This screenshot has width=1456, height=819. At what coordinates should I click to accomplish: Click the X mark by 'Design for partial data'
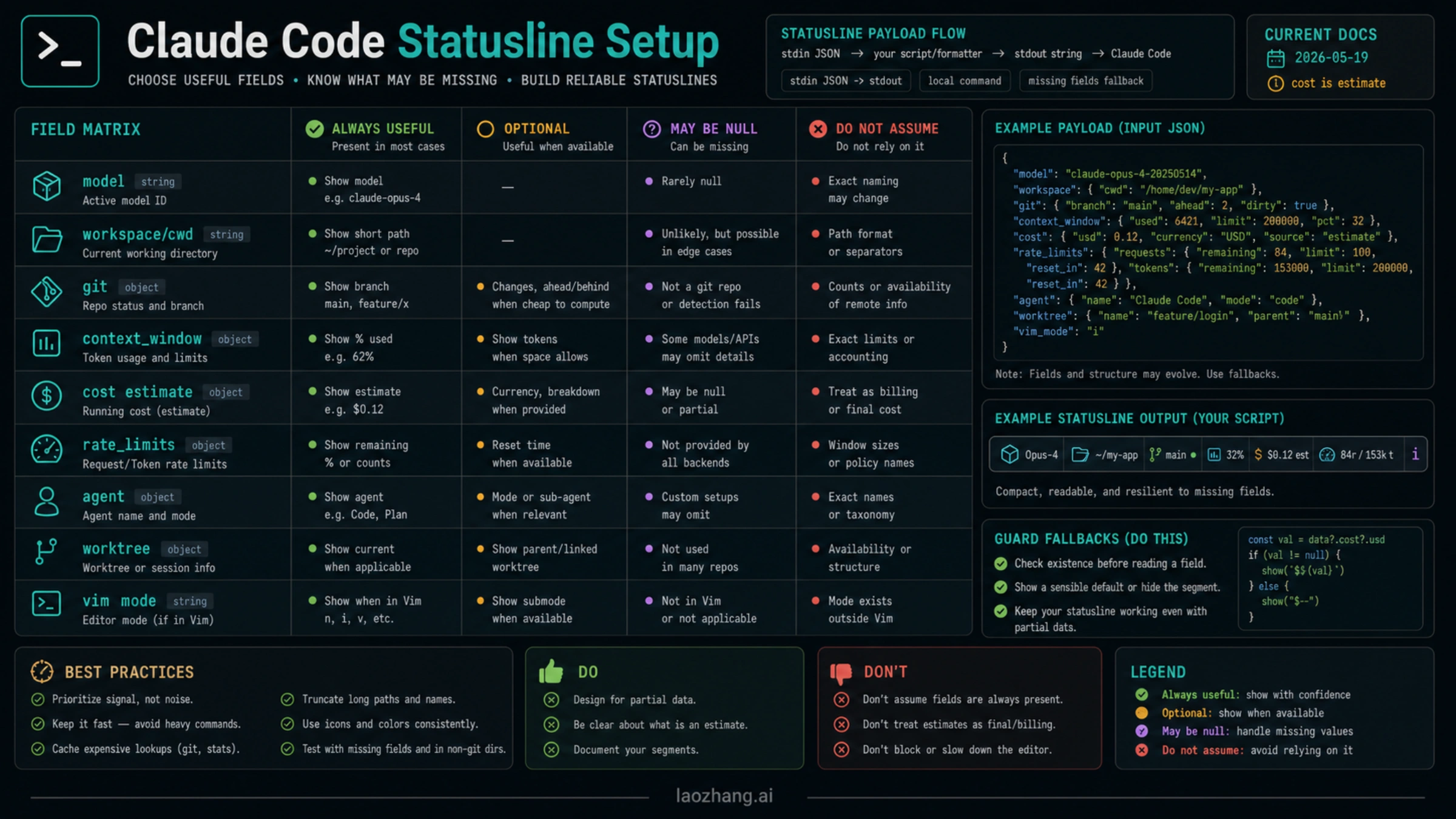click(551, 700)
